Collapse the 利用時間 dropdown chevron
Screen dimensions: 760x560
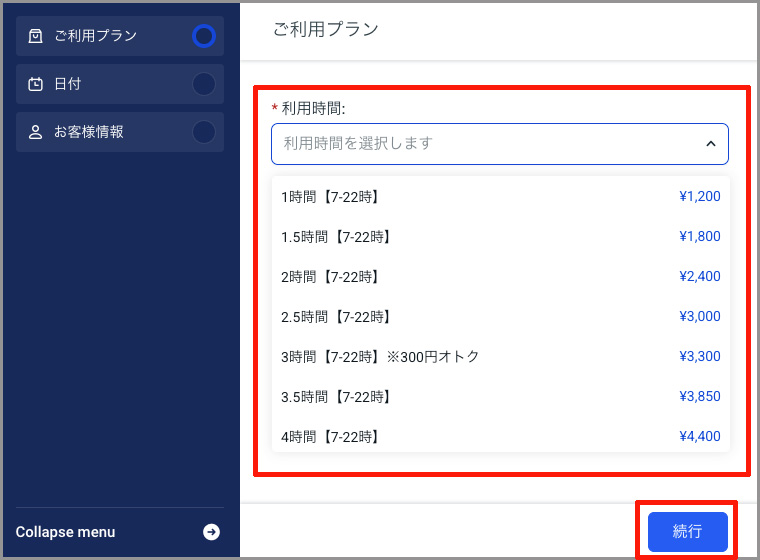(x=711, y=144)
